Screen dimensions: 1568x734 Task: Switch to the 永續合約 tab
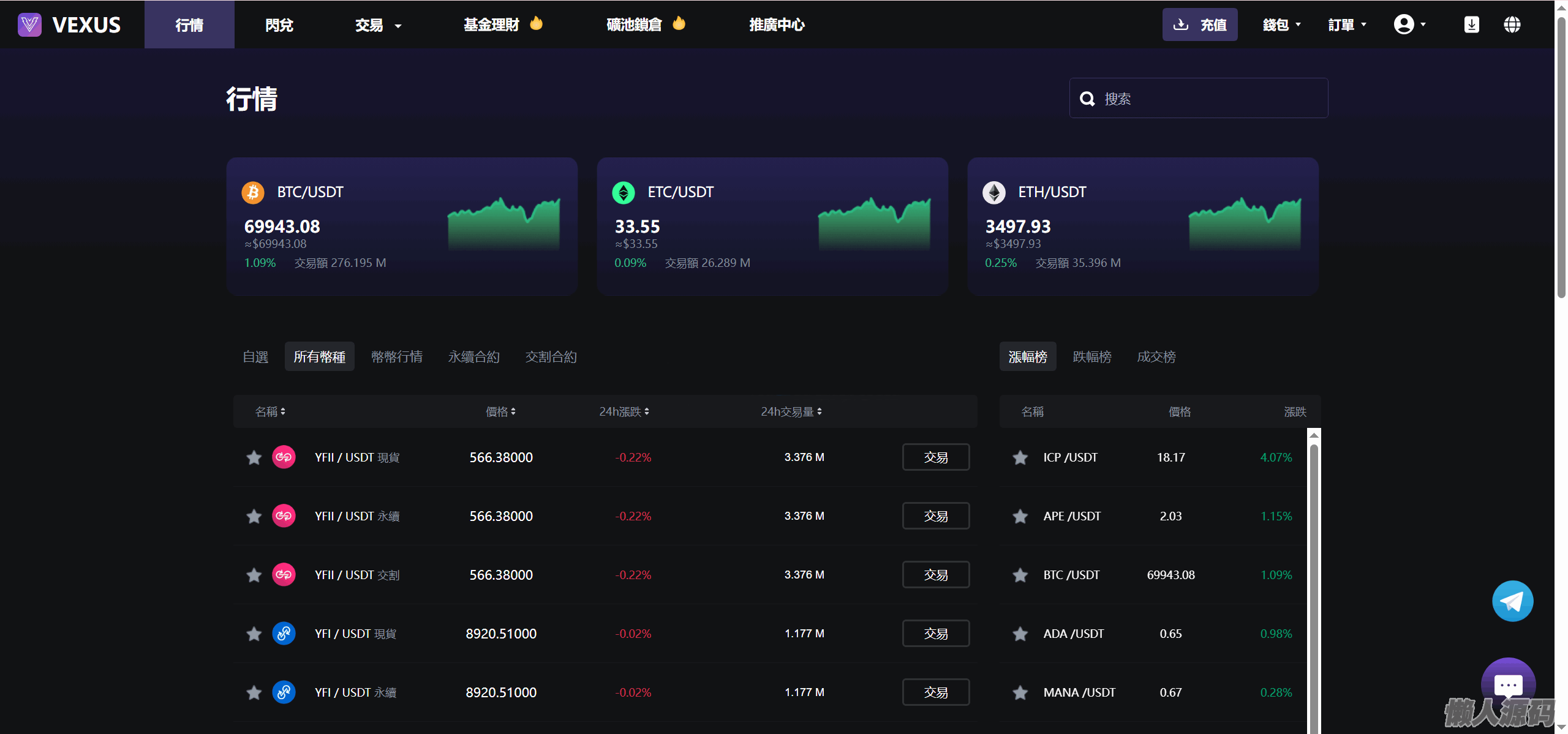pos(473,357)
